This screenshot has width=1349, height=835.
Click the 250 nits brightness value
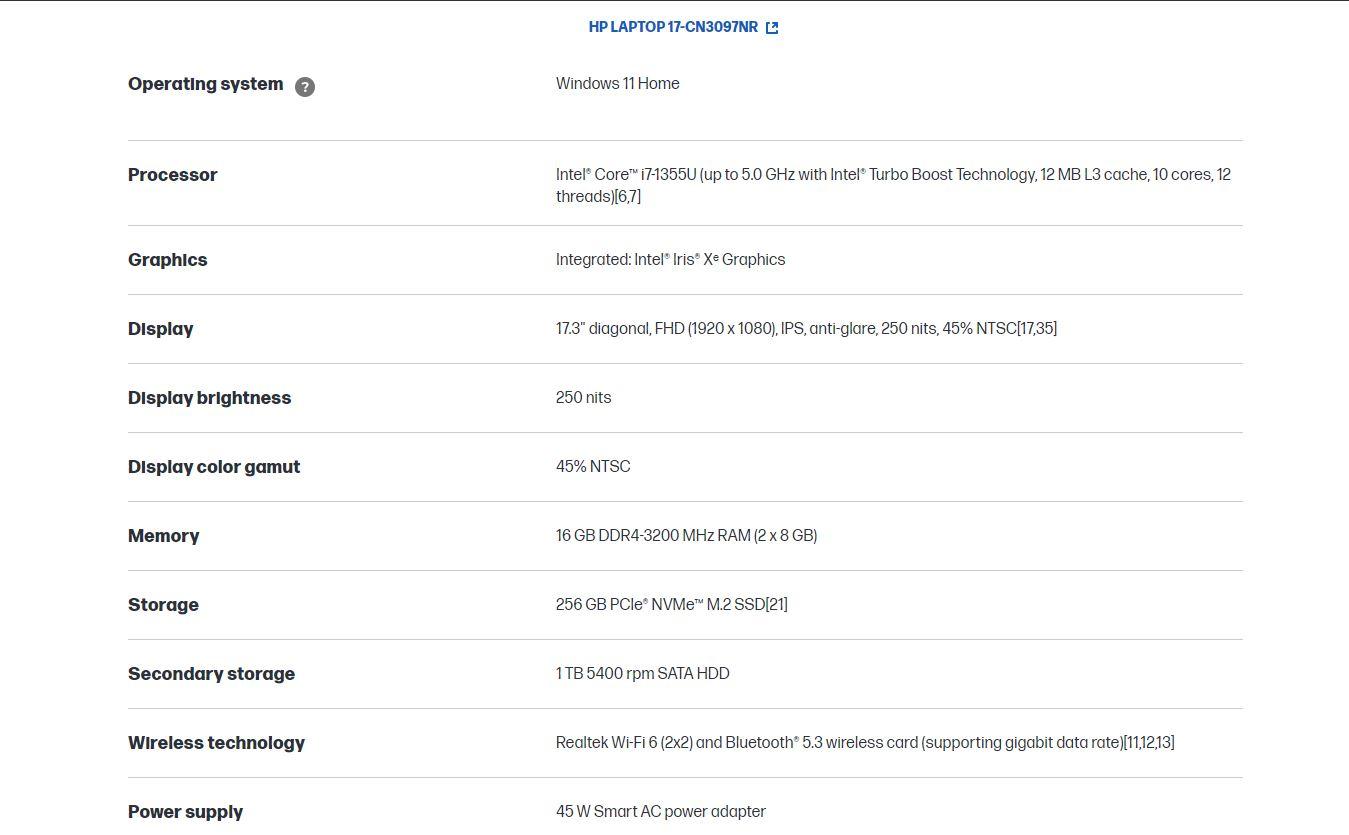click(583, 398)
